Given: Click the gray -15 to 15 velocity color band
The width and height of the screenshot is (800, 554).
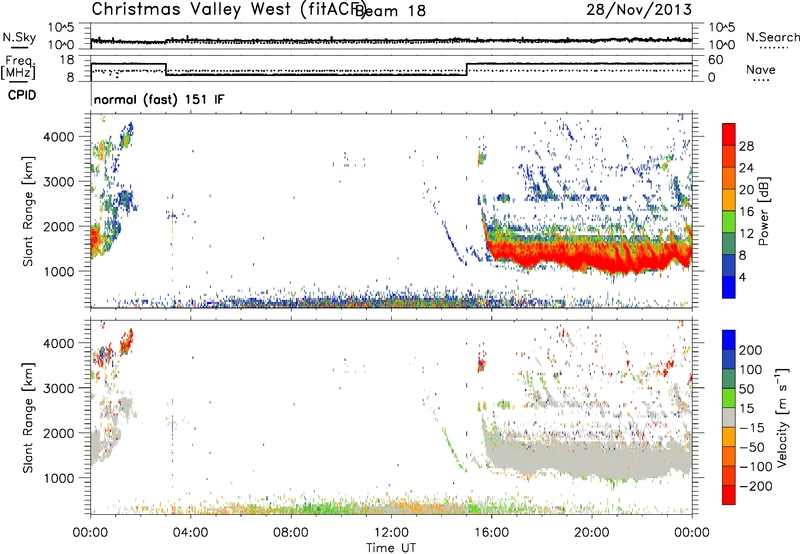Looking at the screenshot, I should (x=729, y=417).
